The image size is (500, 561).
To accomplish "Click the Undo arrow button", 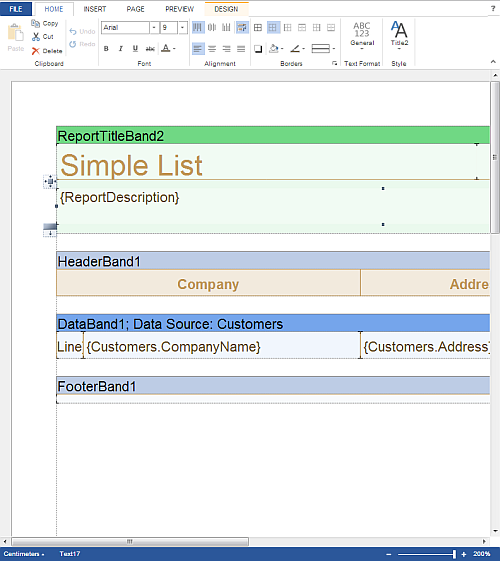I will 82,31.
